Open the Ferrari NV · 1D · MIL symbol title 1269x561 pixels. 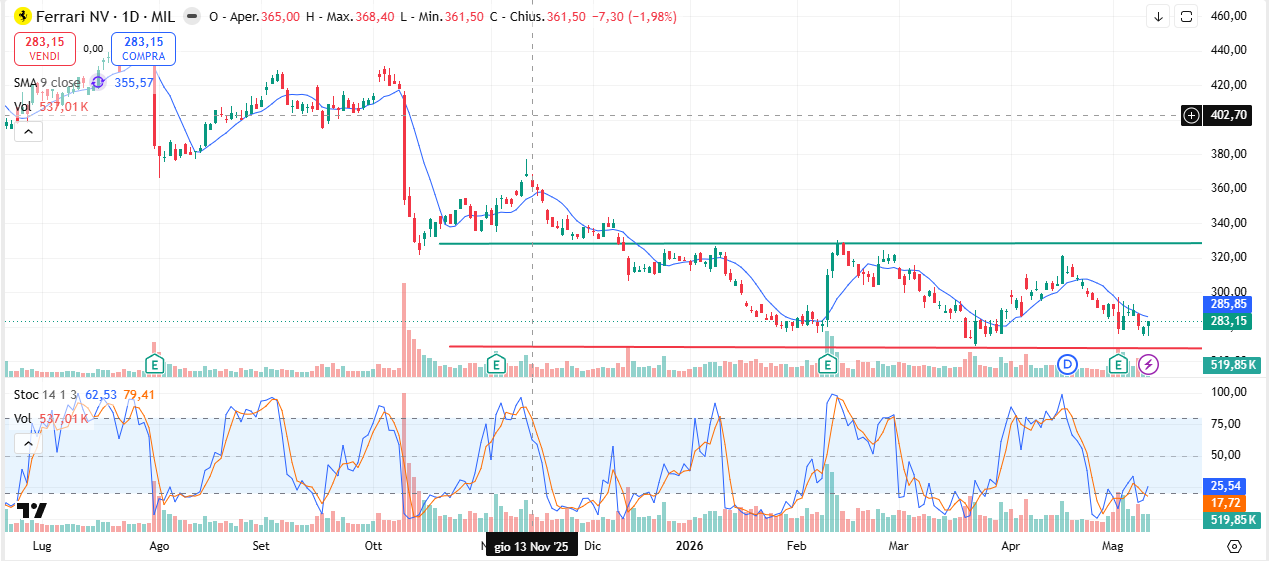pyautogui.click(x=107, y=17)
